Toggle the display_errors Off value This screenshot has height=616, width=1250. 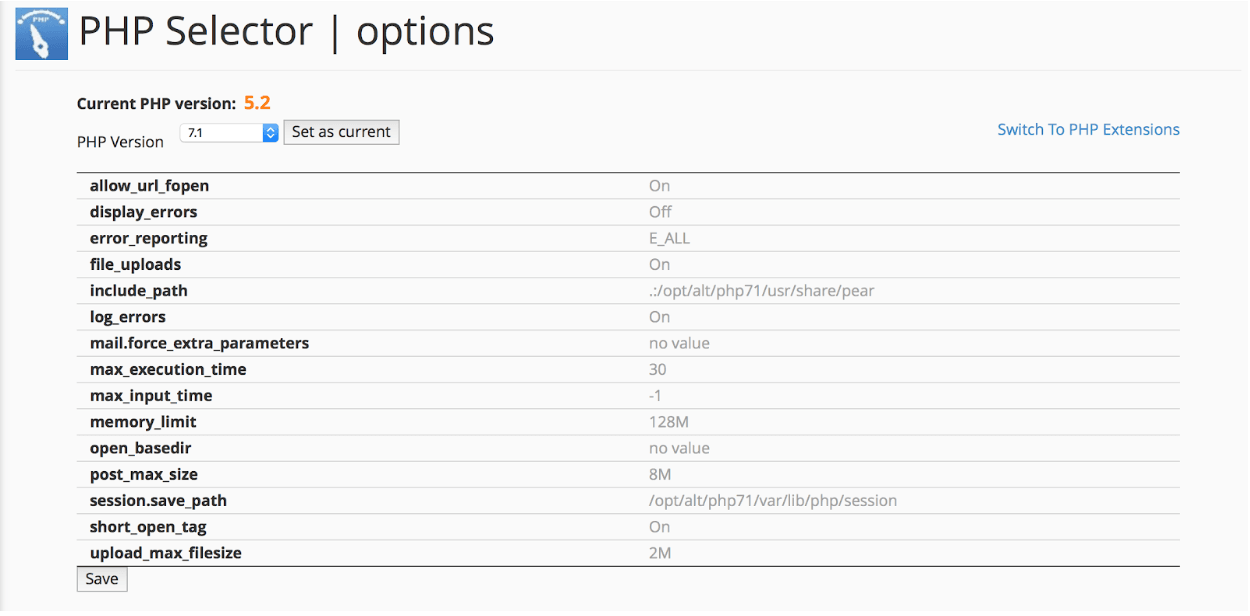click(660, 212)
